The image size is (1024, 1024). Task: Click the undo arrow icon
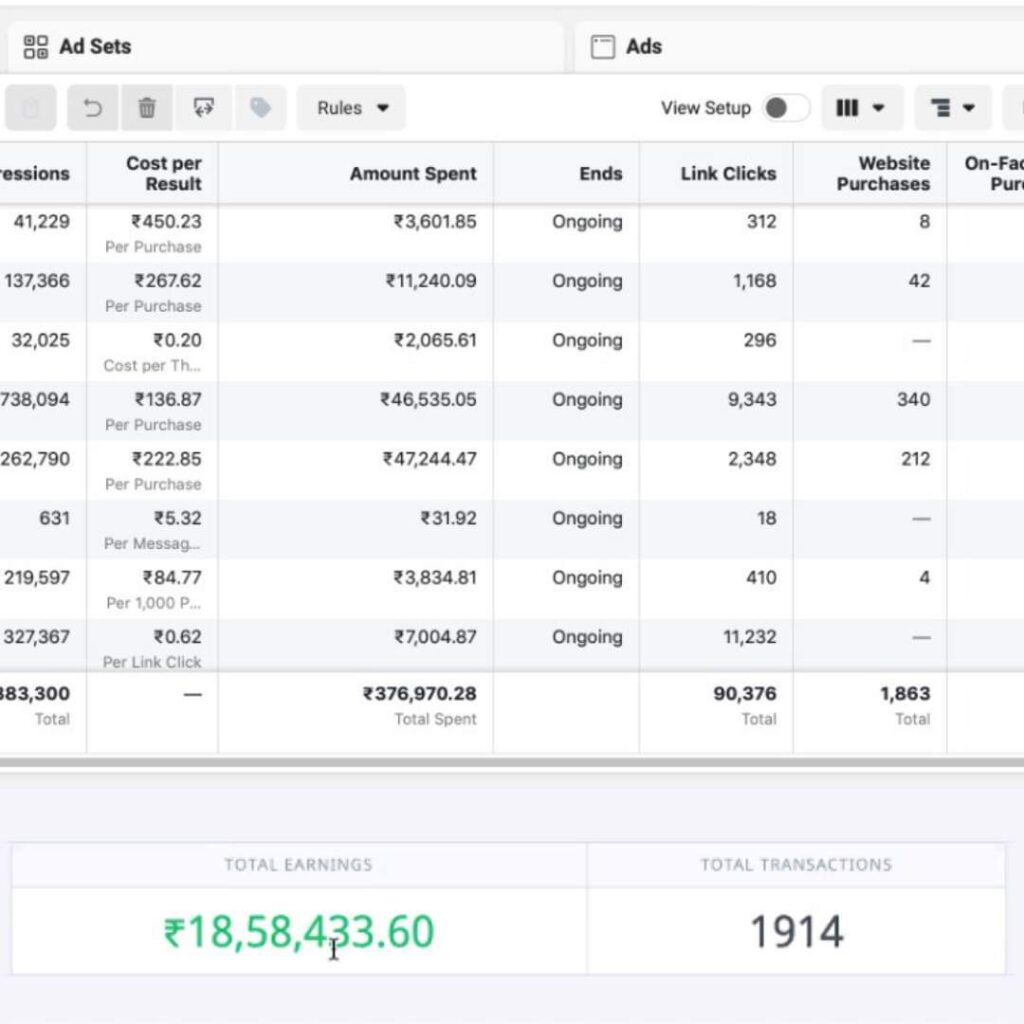[x=93, y=108]
